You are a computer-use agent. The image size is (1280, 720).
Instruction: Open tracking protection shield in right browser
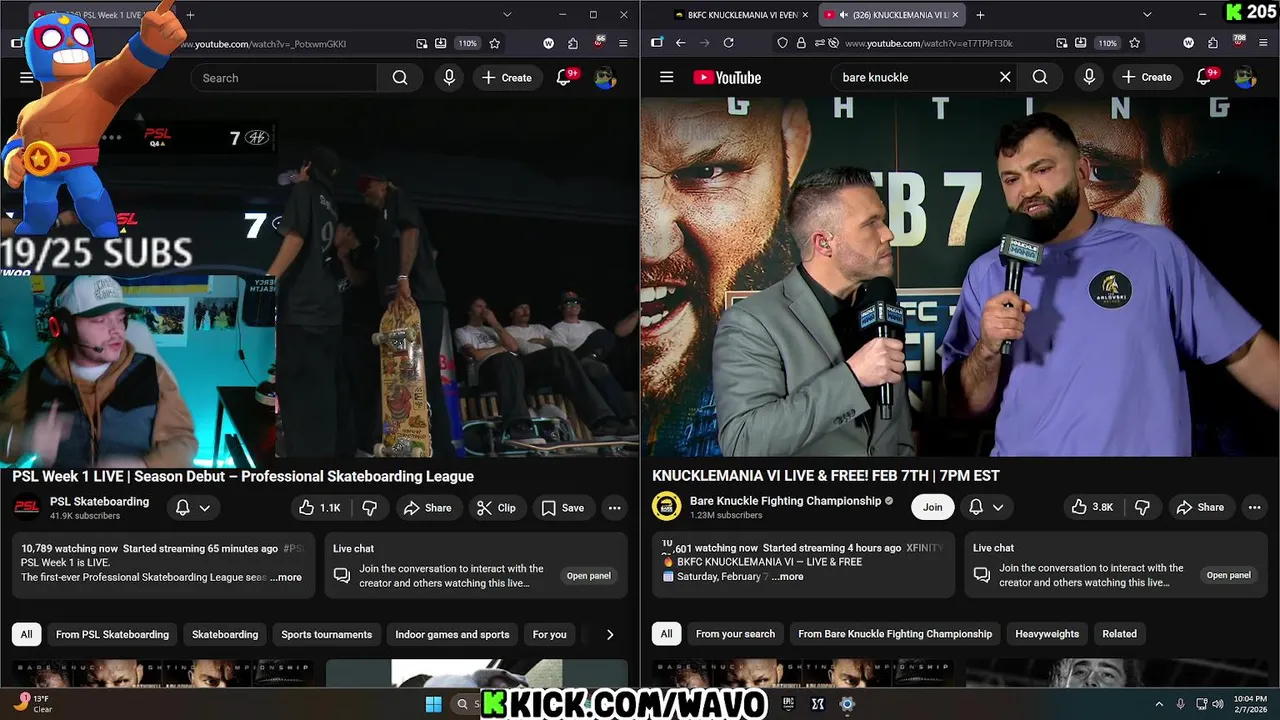point(782,43)
